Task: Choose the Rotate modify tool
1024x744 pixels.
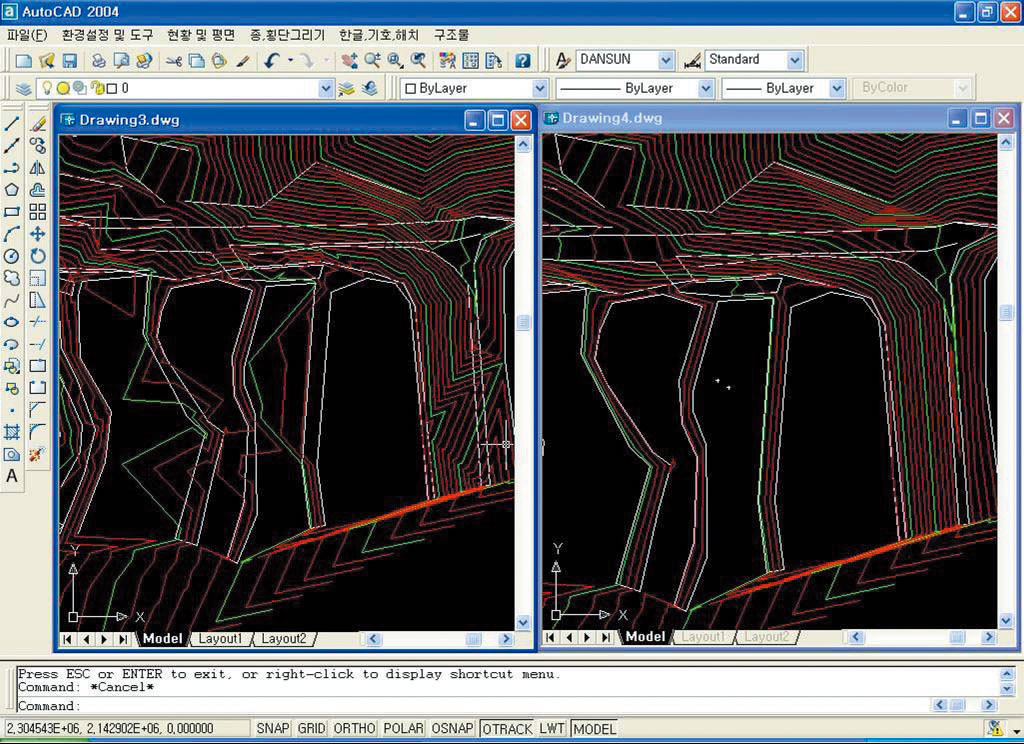Action: (x=38, y=256)
